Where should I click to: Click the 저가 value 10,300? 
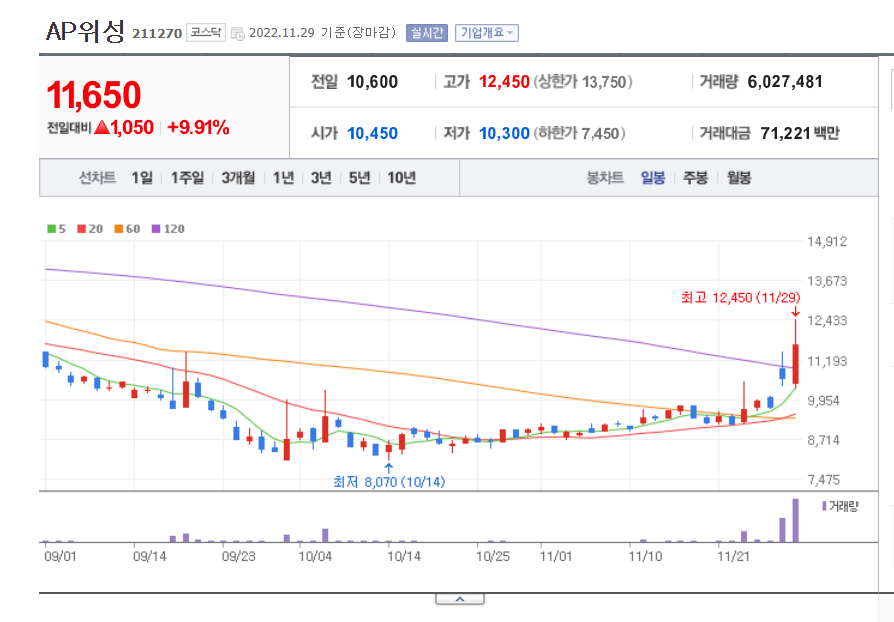click(504, 133)
